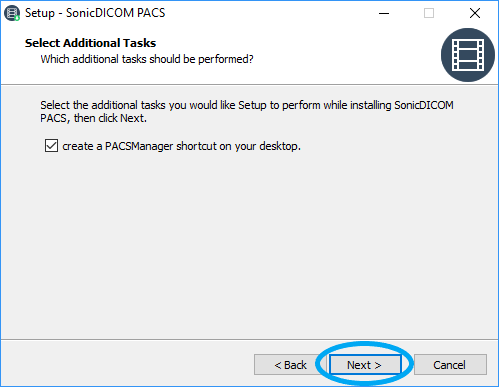Click the instruction paragraph mentioning 'then click Next'

[247, 112]
